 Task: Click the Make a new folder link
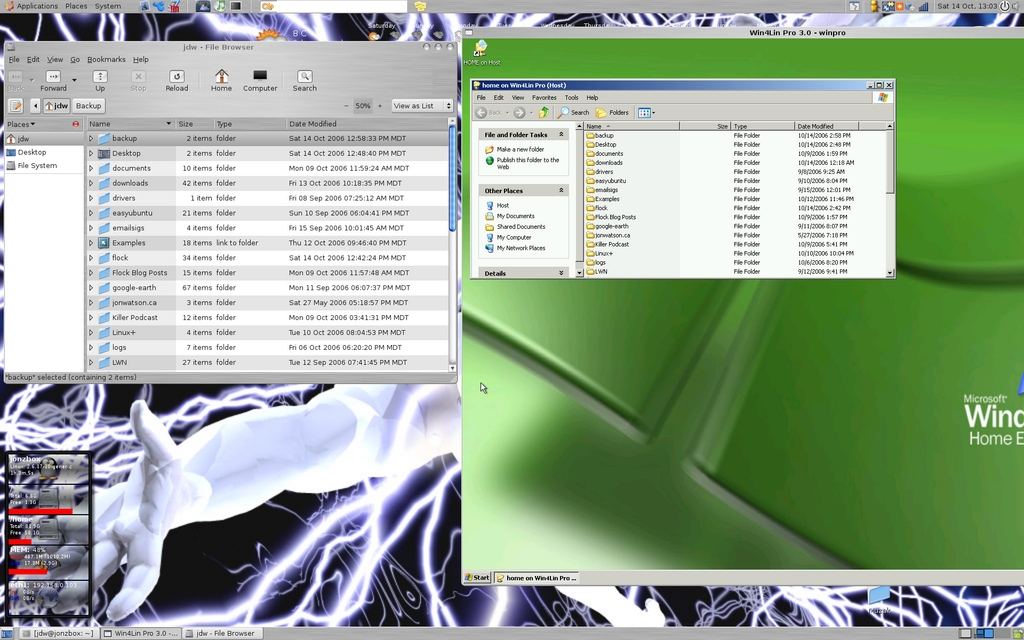point(520,149)
